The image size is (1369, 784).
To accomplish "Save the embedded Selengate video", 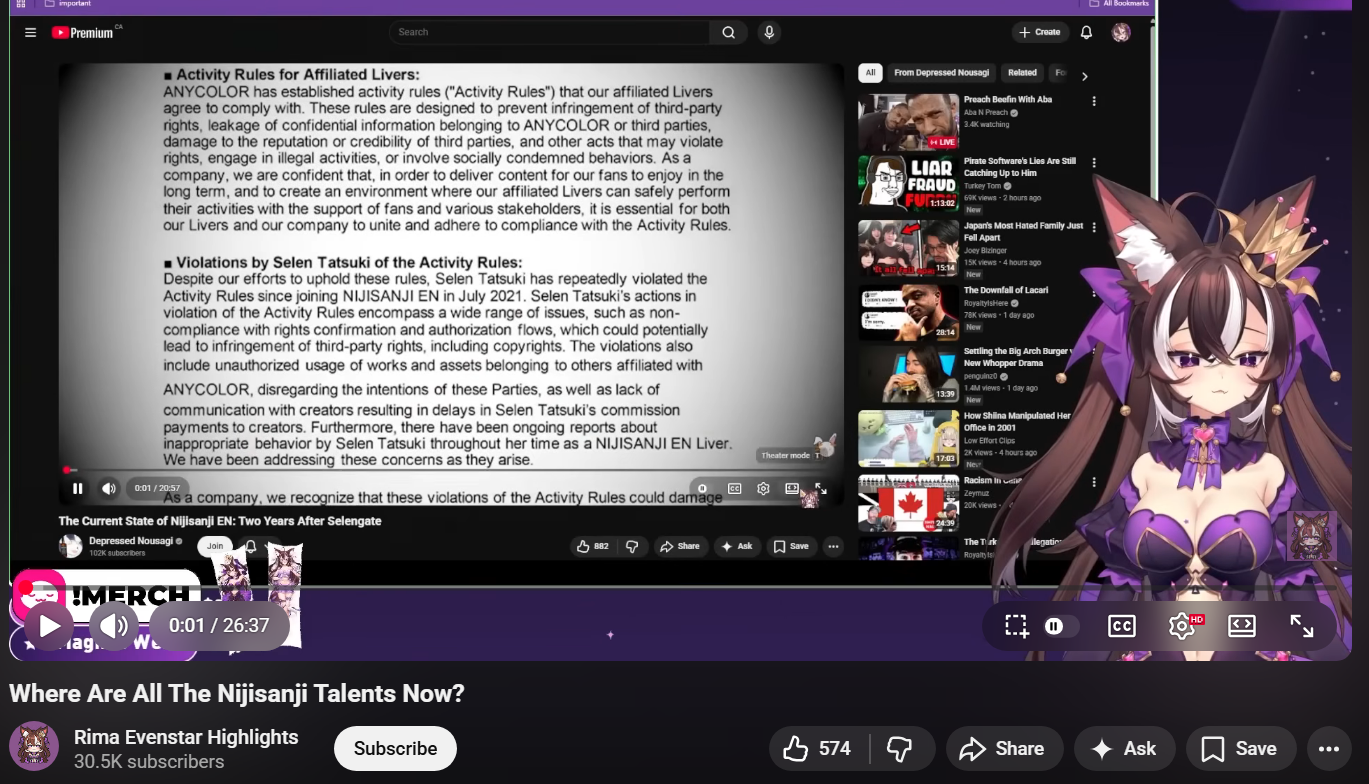I will click(791, 546).
